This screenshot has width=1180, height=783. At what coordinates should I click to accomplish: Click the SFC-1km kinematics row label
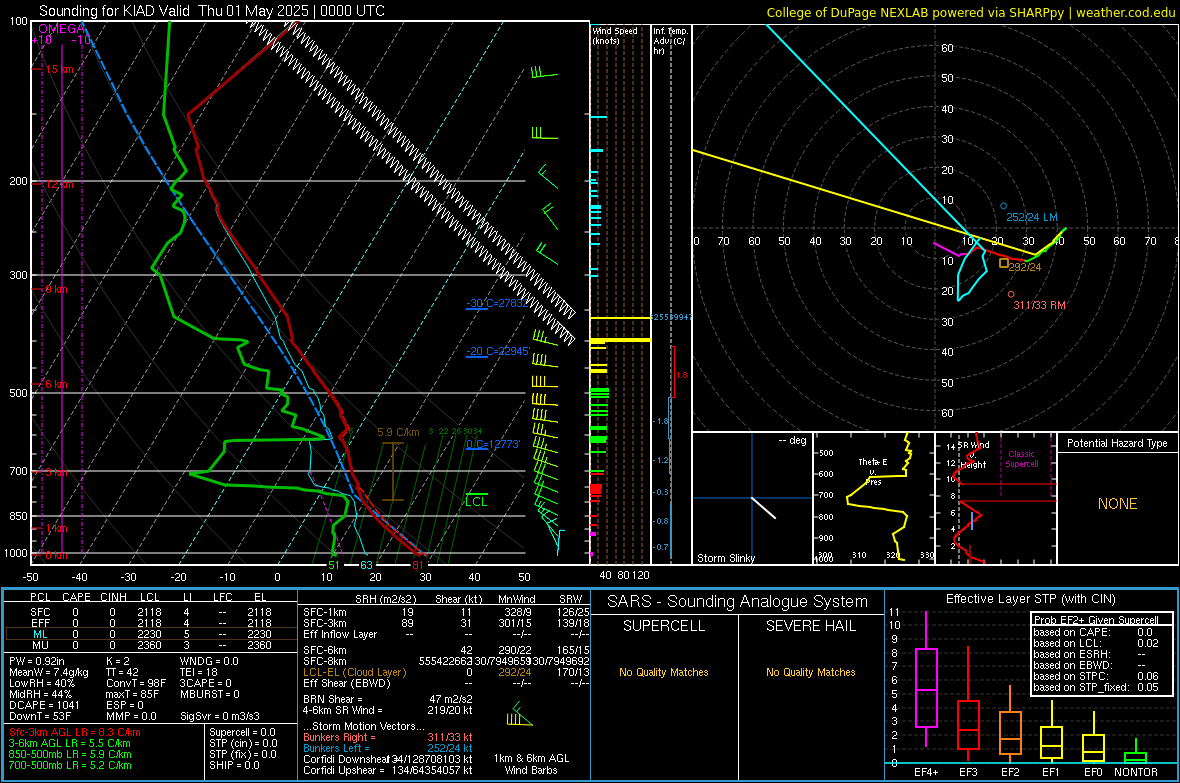click(325, 612)
